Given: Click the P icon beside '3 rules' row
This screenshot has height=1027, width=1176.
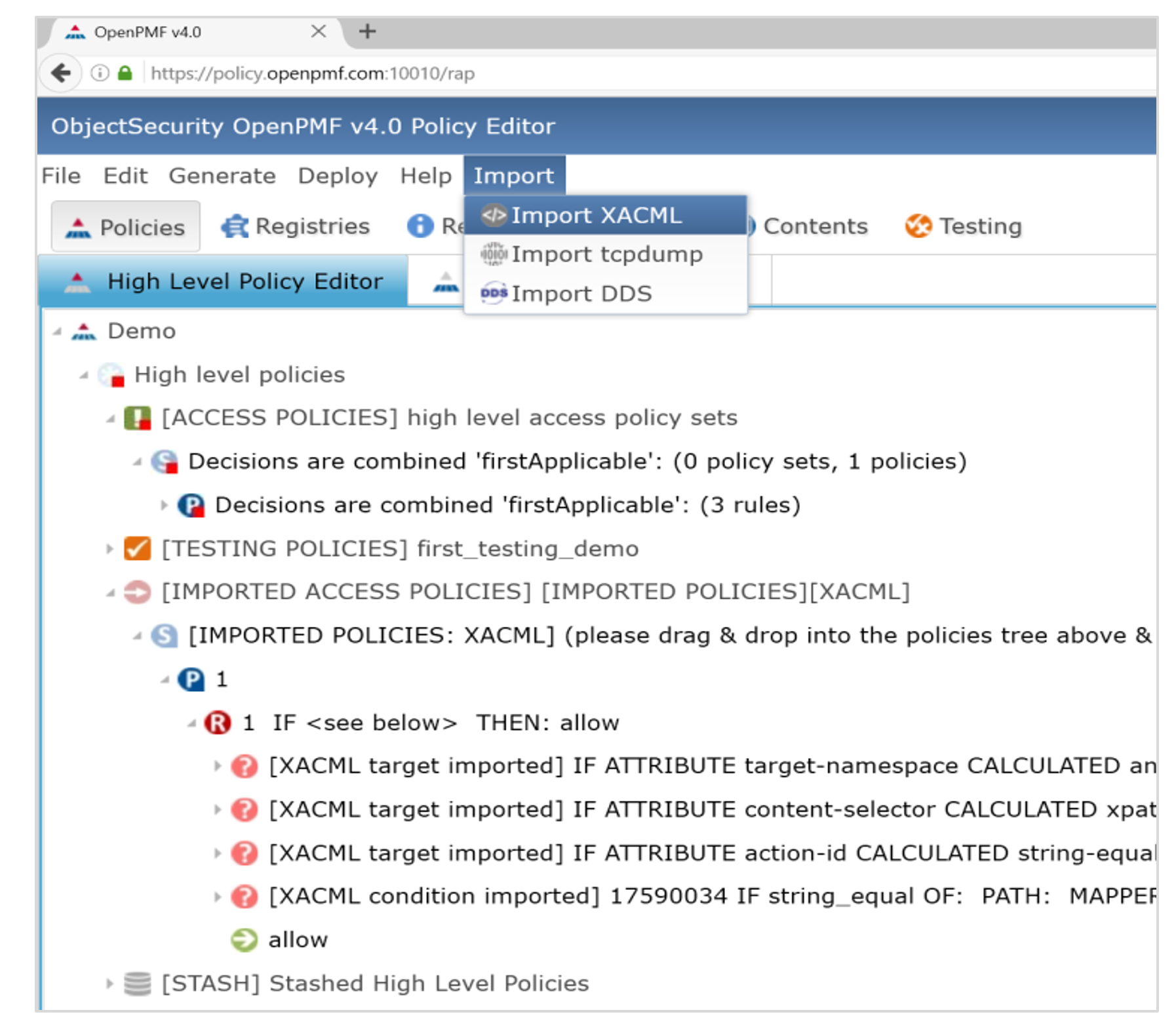Looking at the screenshot, I should (191, 506).
